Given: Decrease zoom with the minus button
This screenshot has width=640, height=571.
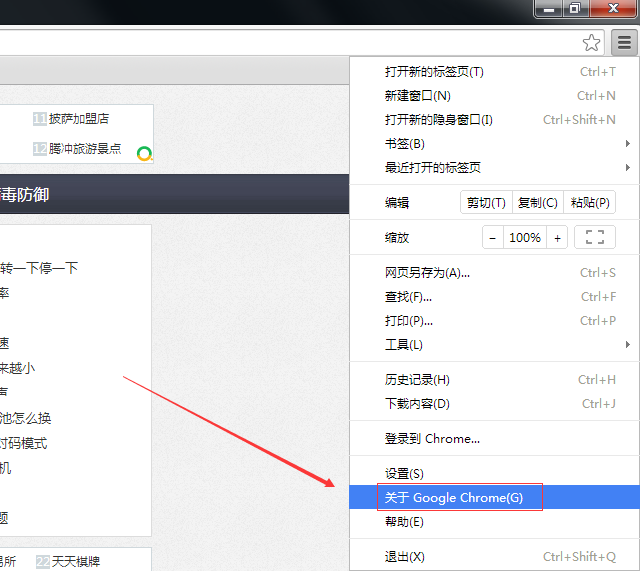Looking at the screenshot, I should click(493, 238).
